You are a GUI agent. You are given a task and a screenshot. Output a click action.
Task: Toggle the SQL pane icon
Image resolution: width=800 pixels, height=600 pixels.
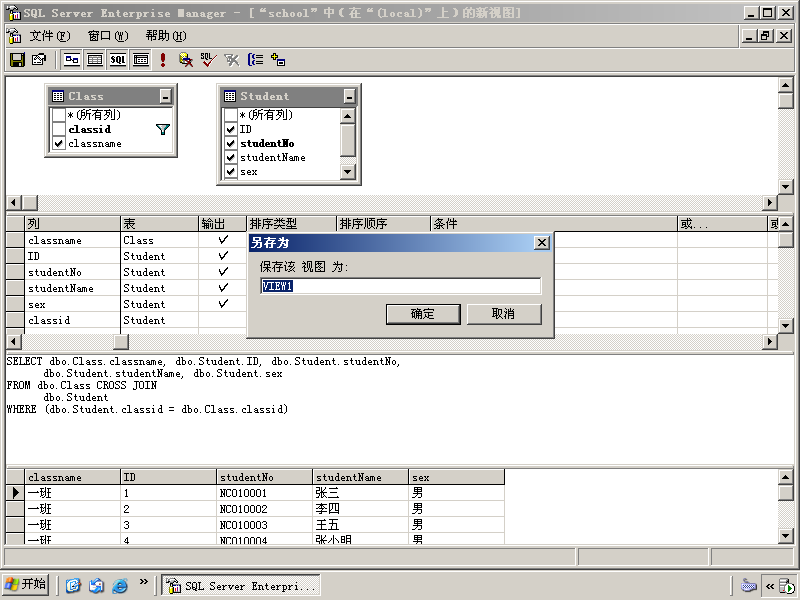pyautogui.click(x=118, y=60)
